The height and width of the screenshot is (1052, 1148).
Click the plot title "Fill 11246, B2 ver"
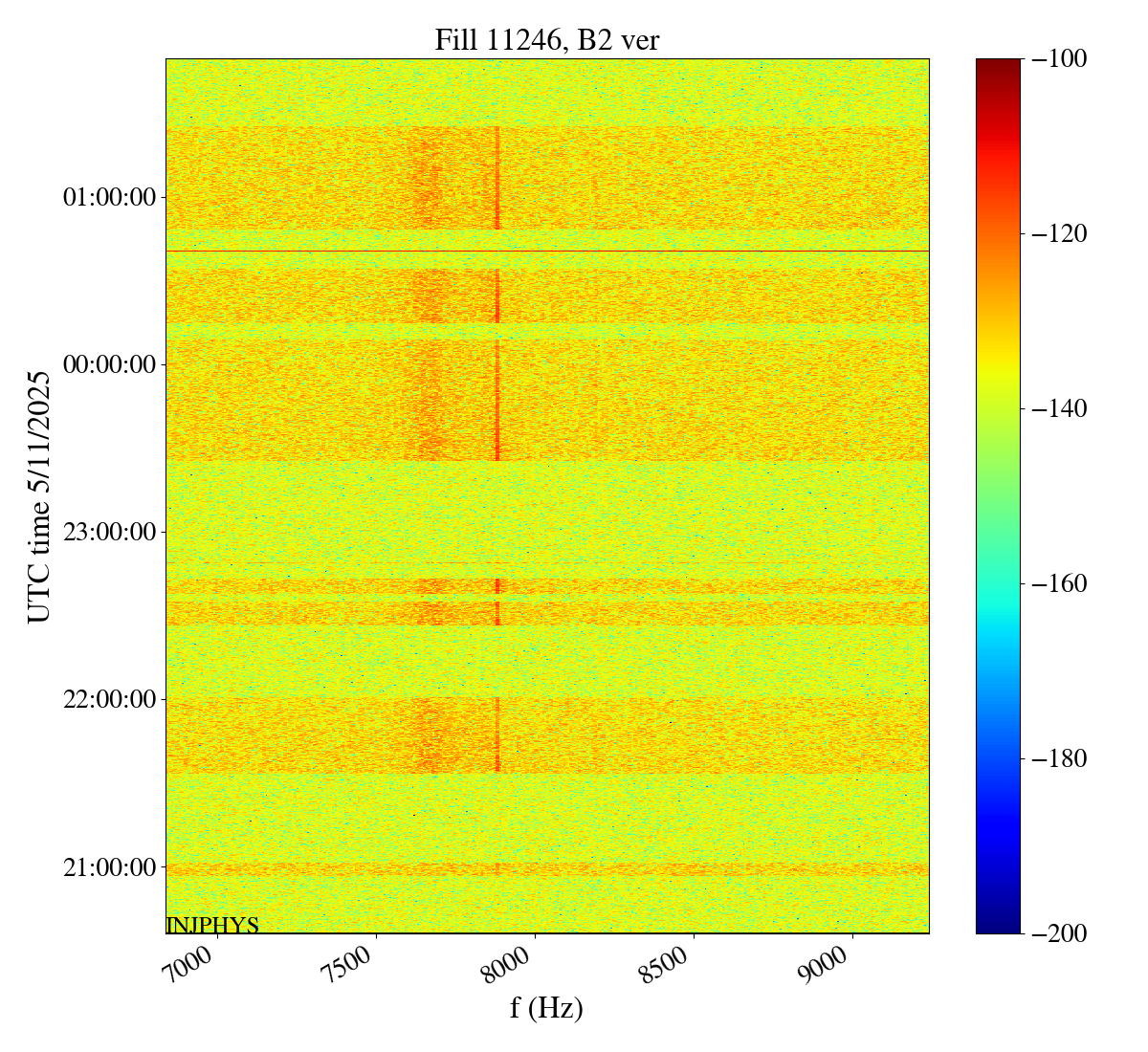point(546,39)
